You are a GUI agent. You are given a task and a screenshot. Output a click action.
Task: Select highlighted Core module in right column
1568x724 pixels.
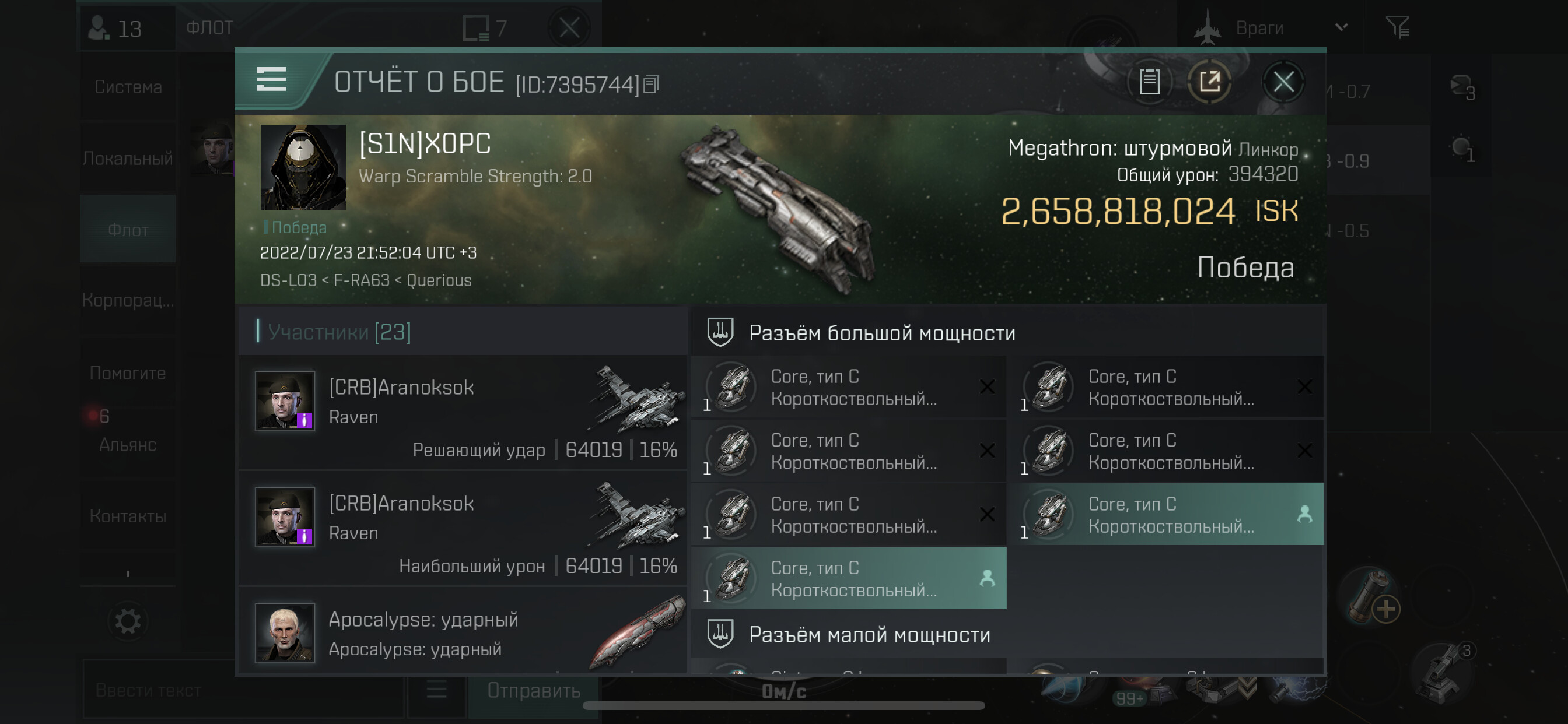[1166, 514]
